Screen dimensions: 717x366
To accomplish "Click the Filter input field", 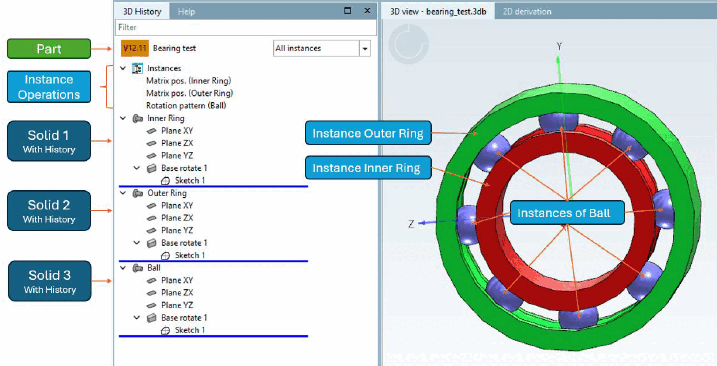I will click(x=246, y=27).
